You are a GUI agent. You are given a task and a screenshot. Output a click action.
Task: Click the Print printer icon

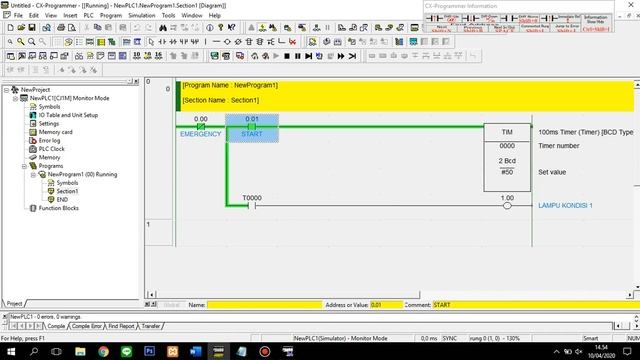click(61, 28)
